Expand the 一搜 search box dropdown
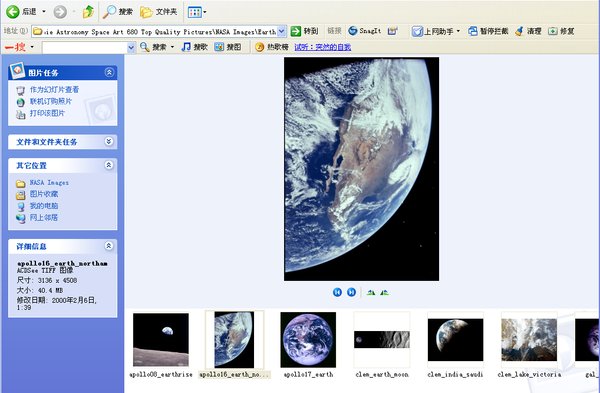The width and height of the screenshot is (600, 393). click(131, 47)
